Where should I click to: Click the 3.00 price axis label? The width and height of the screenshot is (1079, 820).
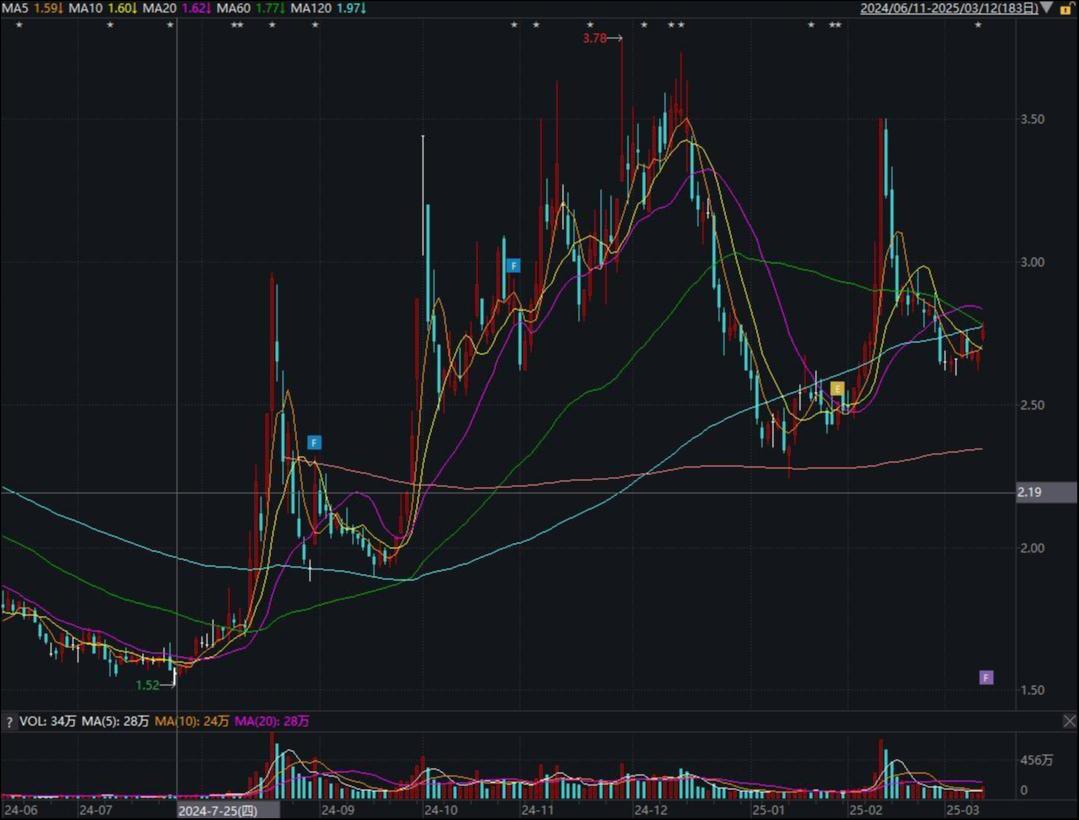tap(1032, 262)
